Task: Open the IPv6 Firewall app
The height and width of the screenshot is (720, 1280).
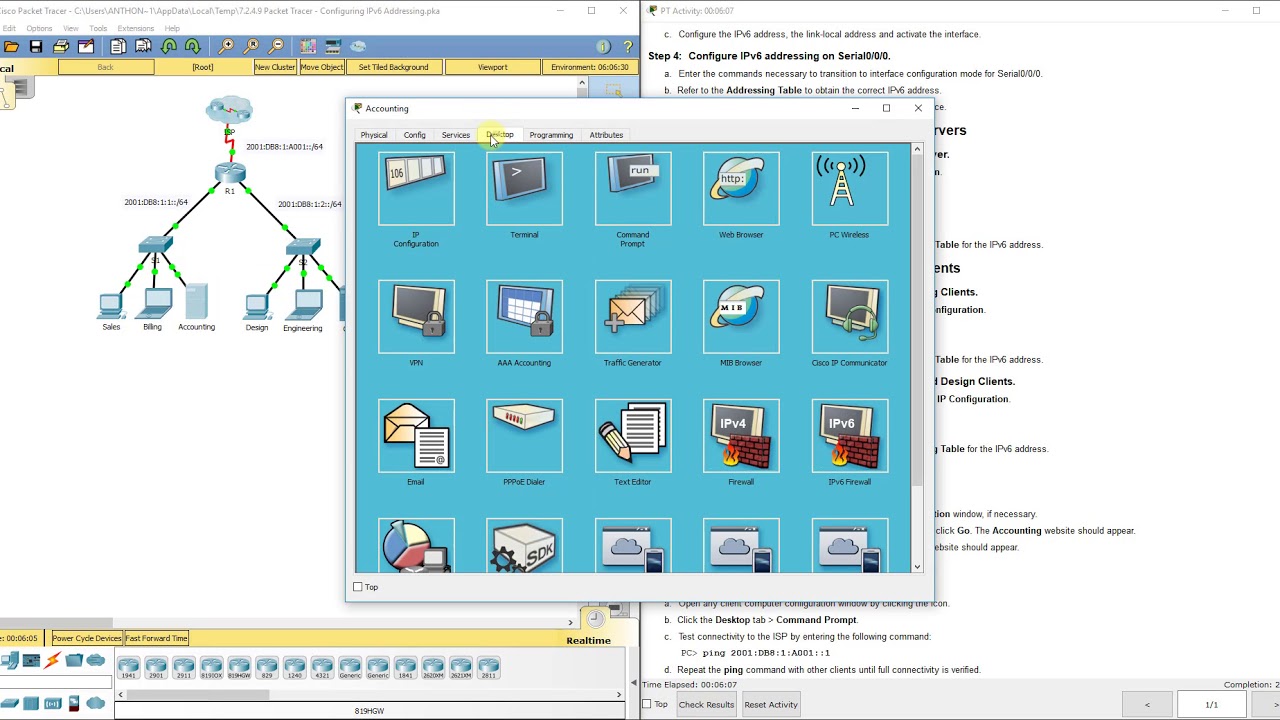Action: pos(849,436)
